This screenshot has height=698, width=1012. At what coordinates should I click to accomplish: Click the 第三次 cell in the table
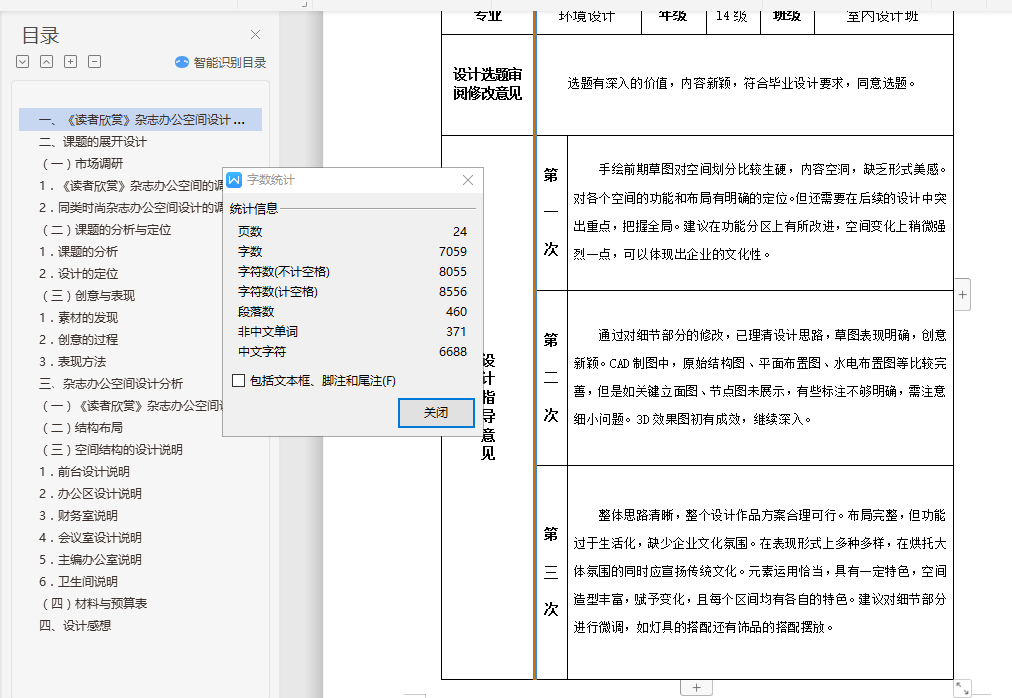(x=551, y=572)
